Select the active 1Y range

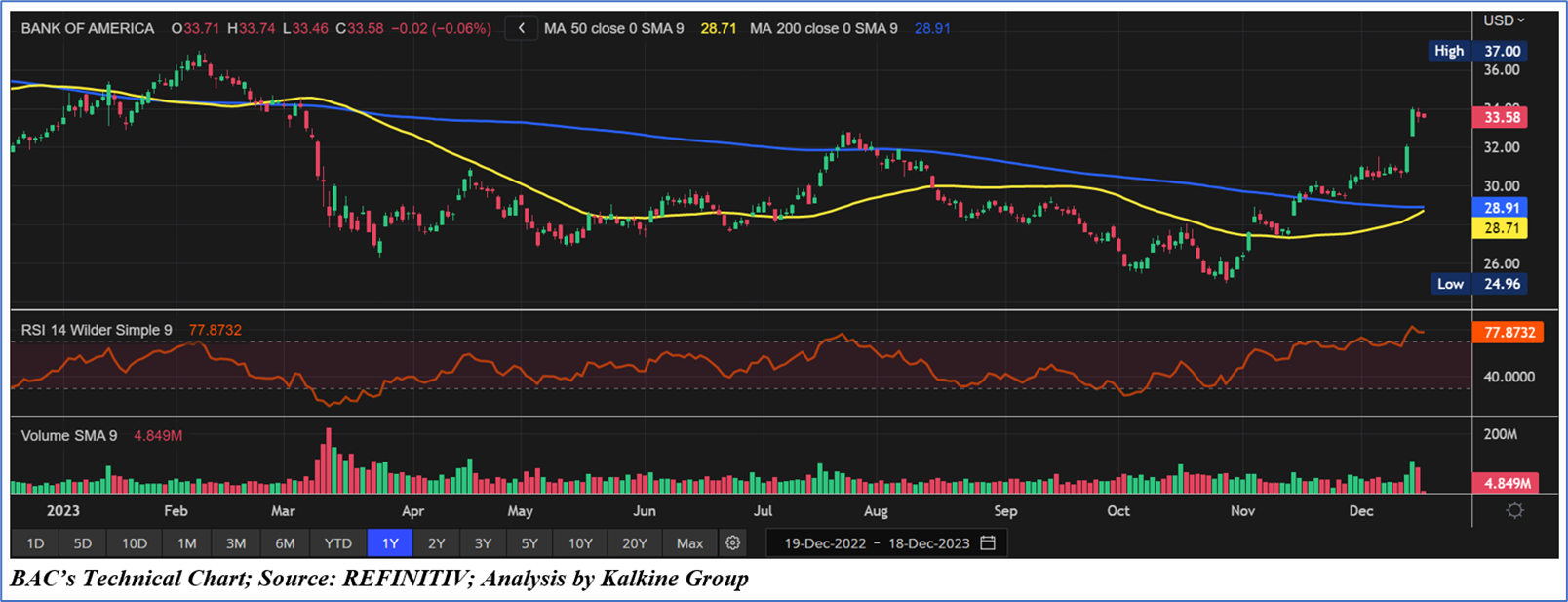coord(390,543)
